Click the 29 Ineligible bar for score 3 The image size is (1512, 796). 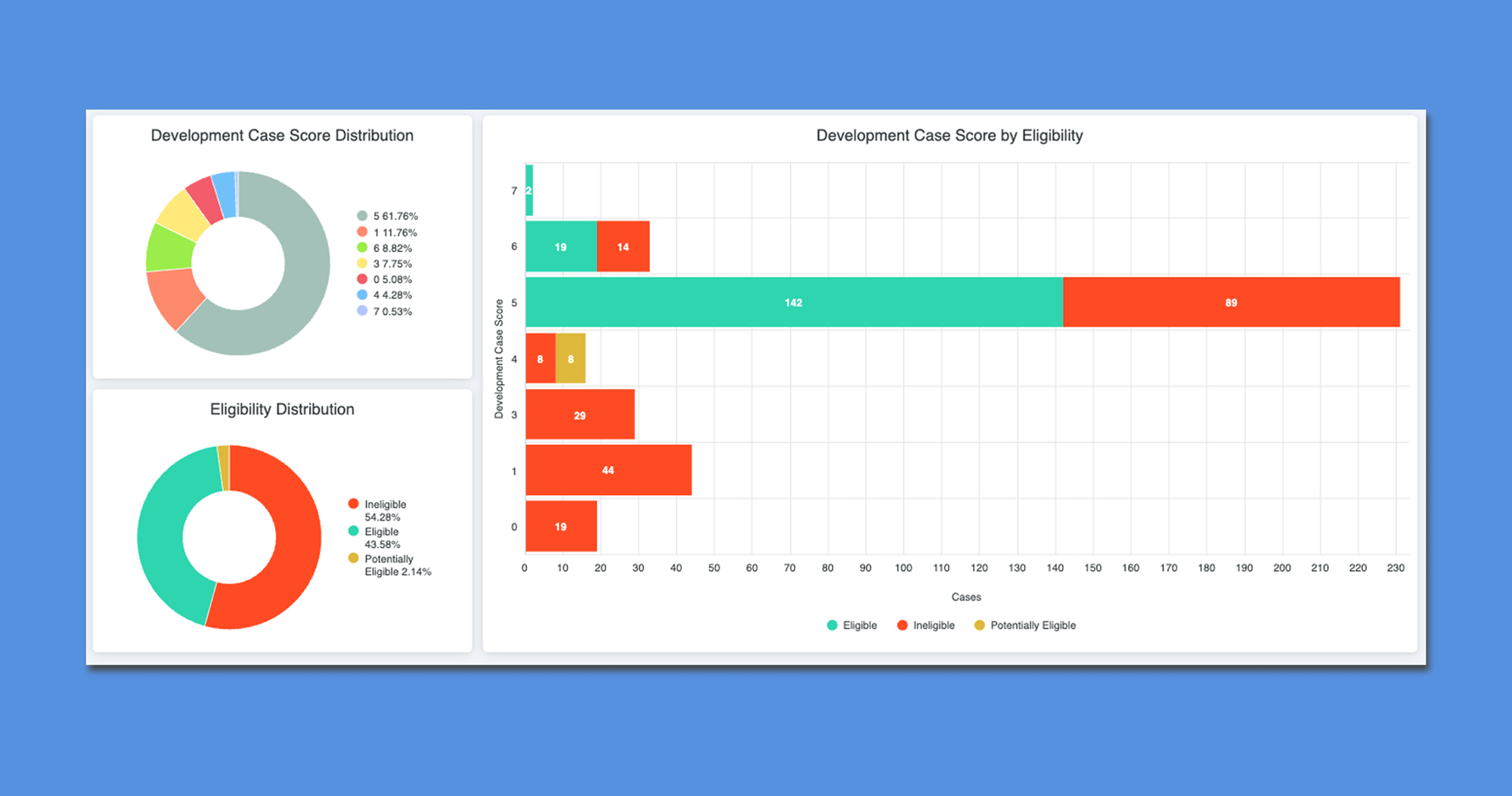coord(580,415)
